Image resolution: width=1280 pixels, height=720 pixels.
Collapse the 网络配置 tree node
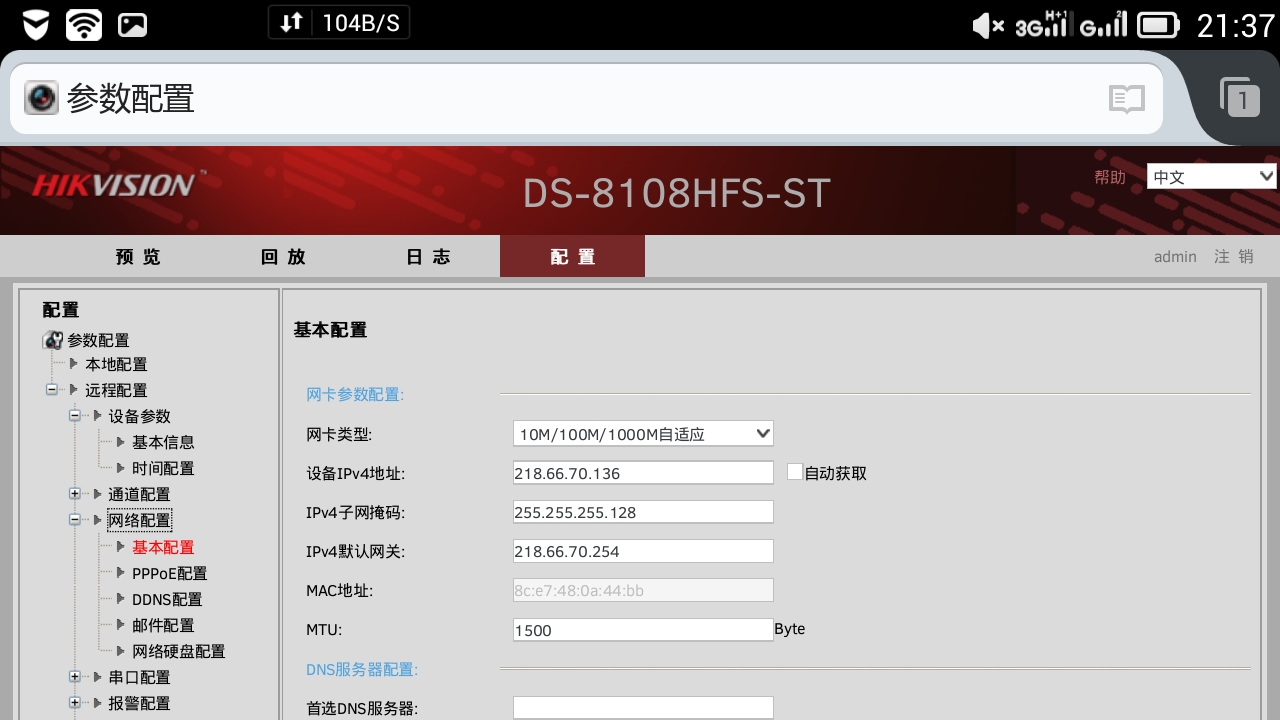(x=75, y=519)
